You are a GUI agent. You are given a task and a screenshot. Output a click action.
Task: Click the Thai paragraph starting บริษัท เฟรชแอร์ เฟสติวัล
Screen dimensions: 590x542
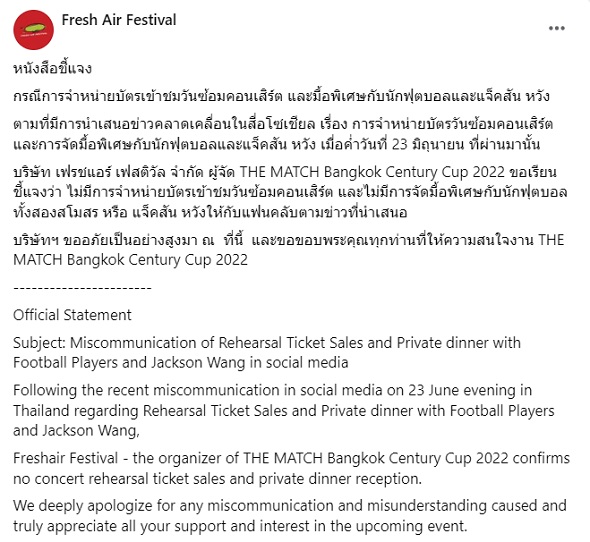point(290,192)
